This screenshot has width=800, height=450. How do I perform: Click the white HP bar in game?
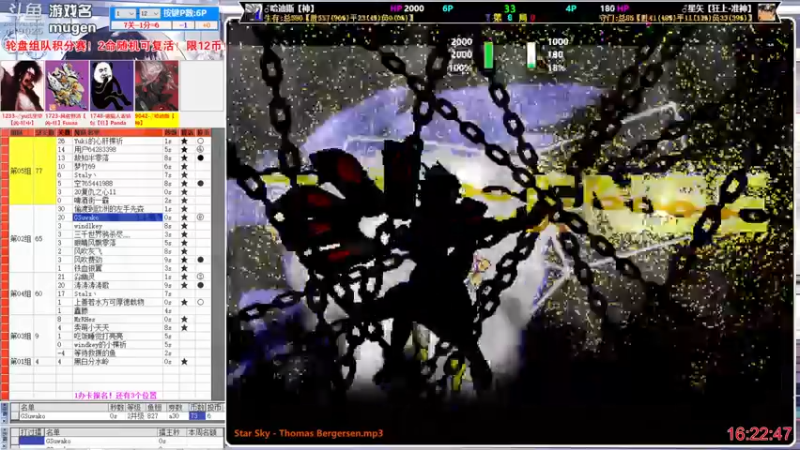pos(531,55)
